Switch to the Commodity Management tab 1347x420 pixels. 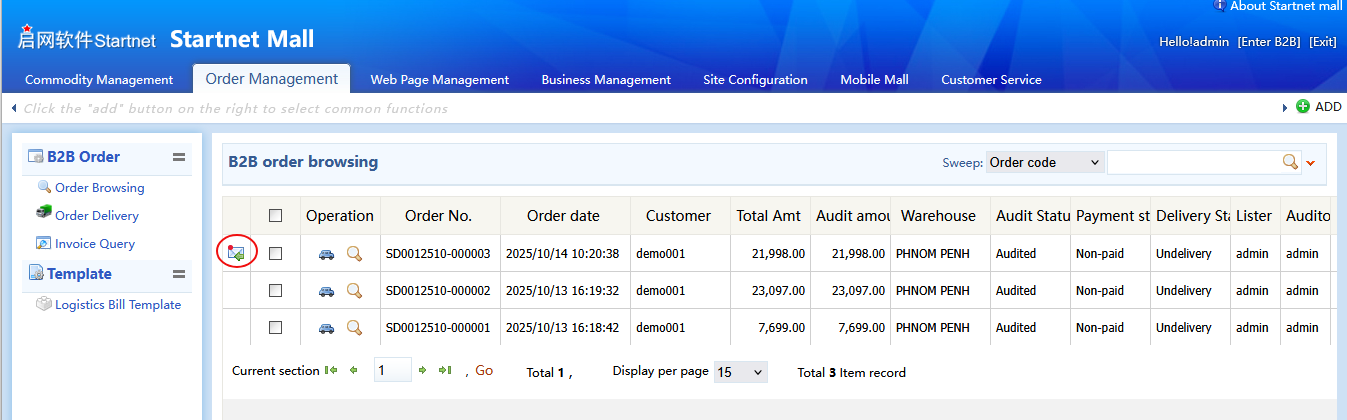click(99, 80)
